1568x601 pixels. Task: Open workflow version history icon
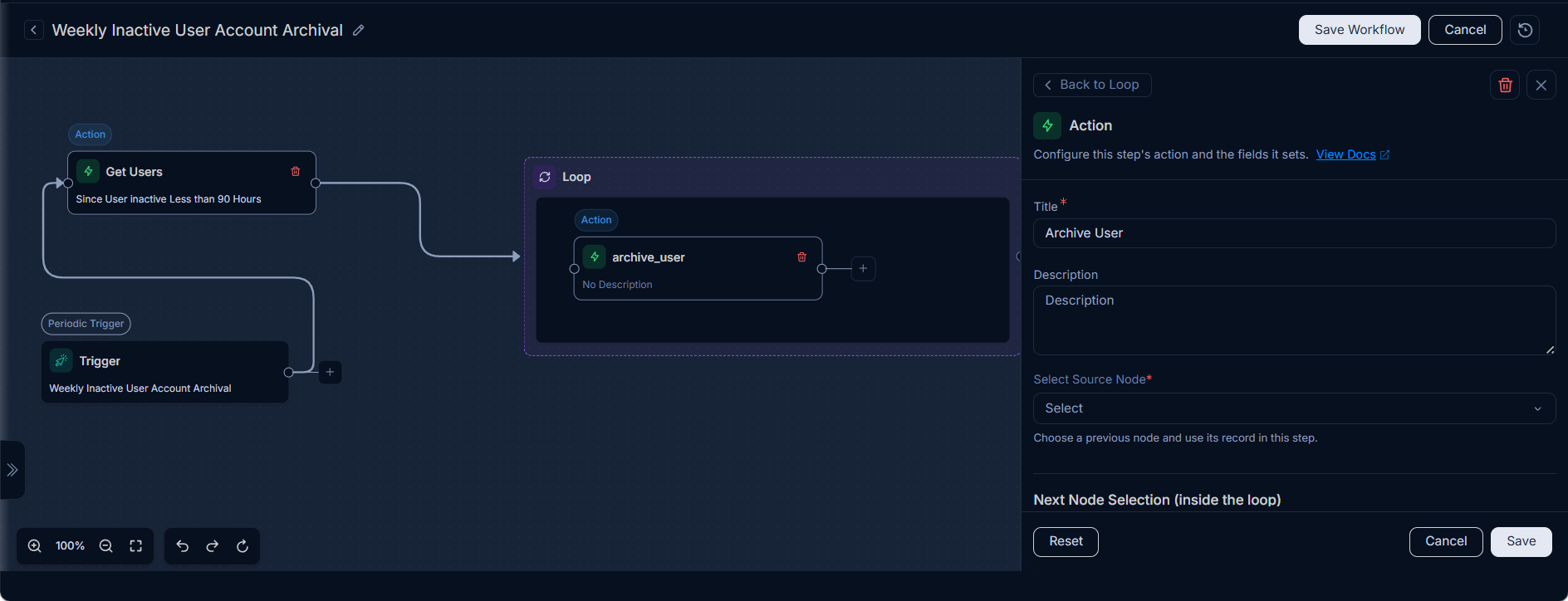click(1525, 30)
